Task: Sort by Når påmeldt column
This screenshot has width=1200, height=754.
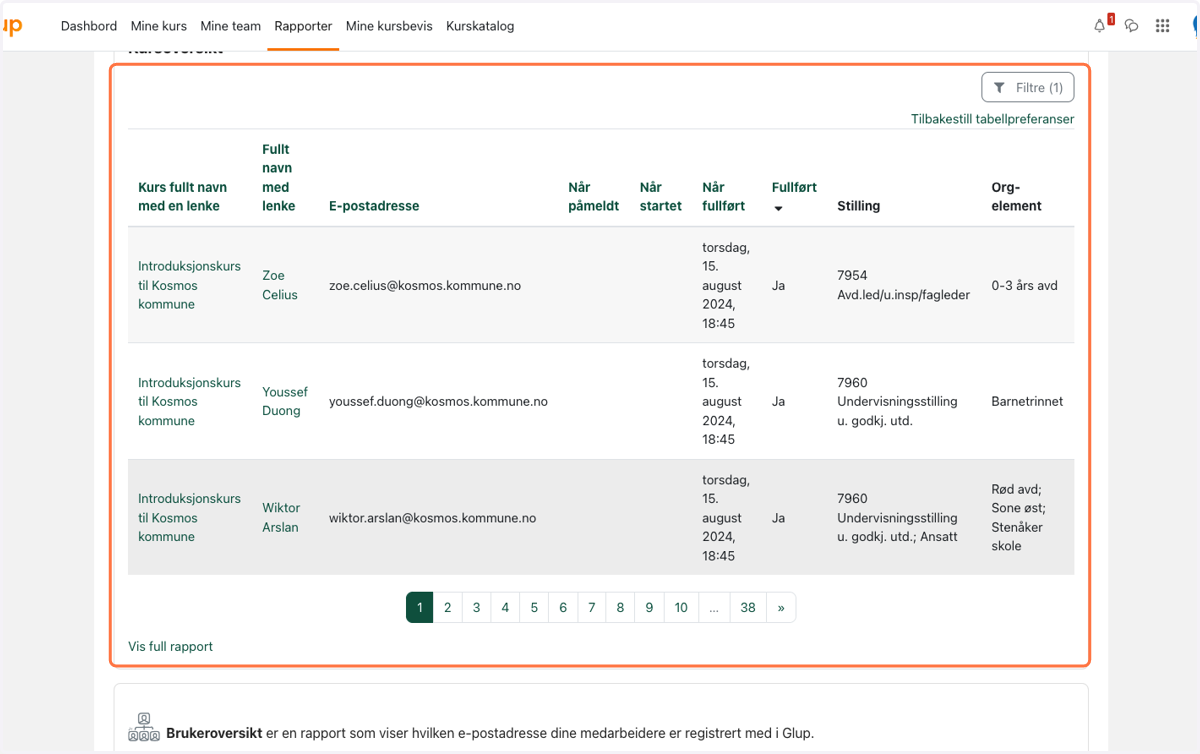Action: (x=593, y=197)
